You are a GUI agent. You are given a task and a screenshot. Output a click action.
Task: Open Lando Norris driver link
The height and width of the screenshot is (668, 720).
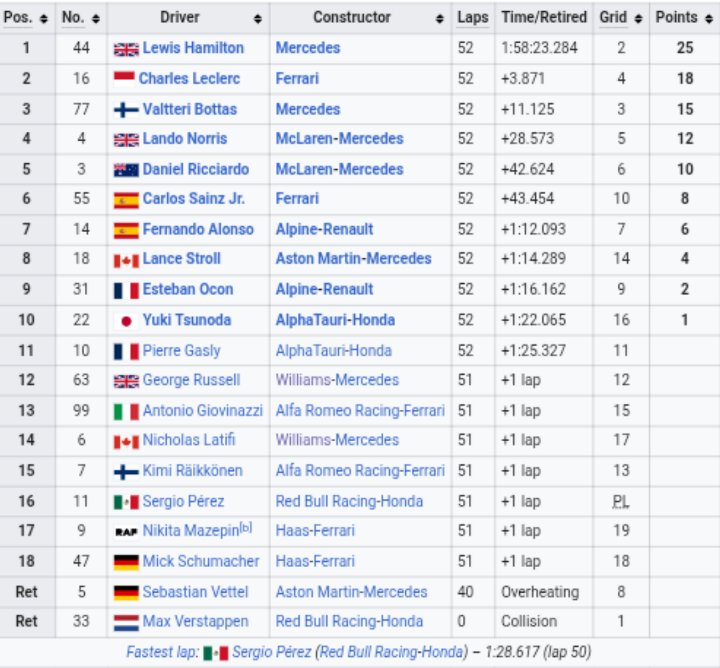click(x=185, y=139)
